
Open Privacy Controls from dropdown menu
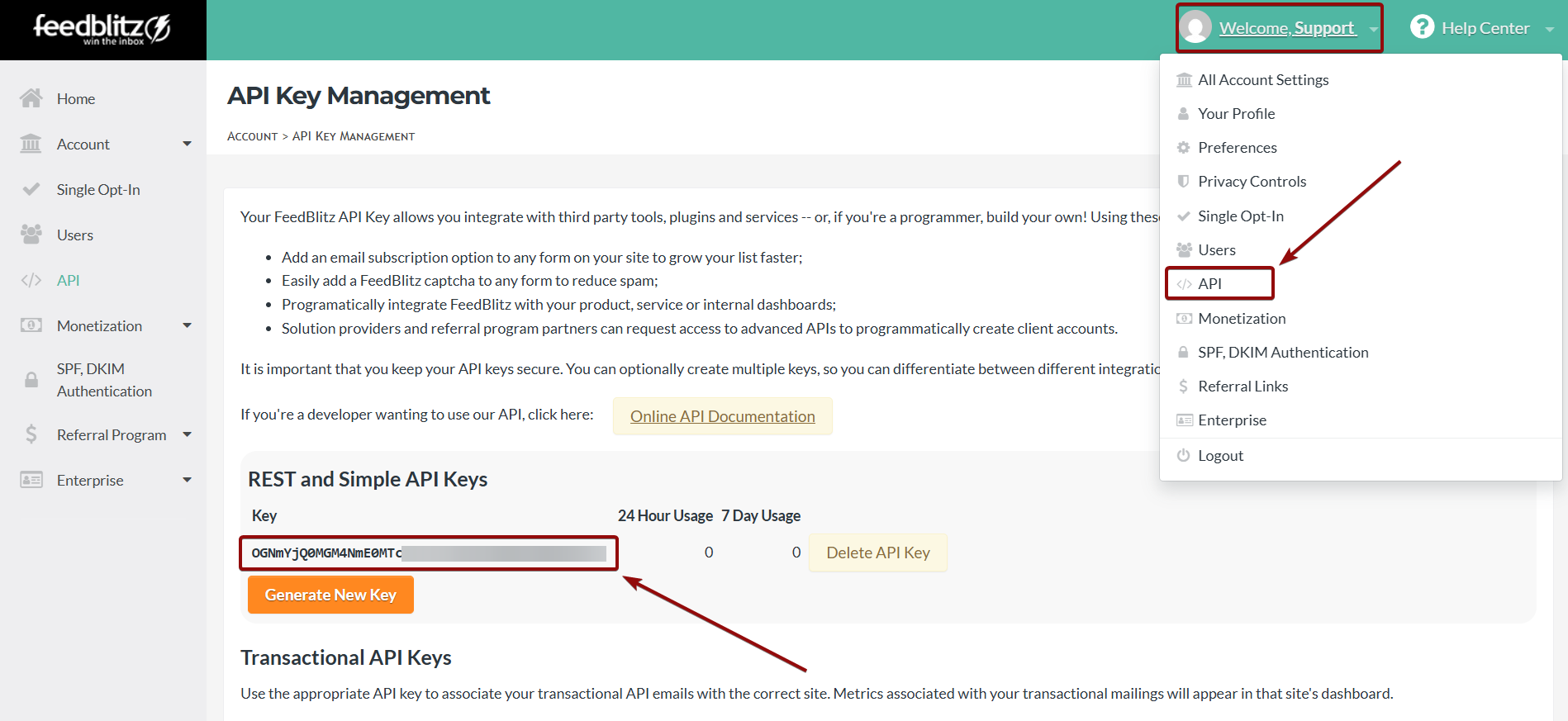1252,181
